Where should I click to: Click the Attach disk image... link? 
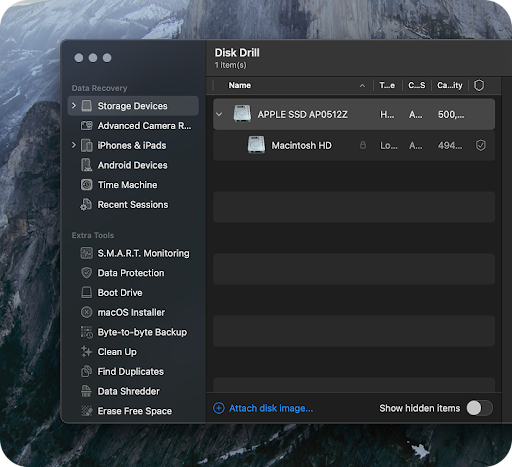(x=271, y=408)
